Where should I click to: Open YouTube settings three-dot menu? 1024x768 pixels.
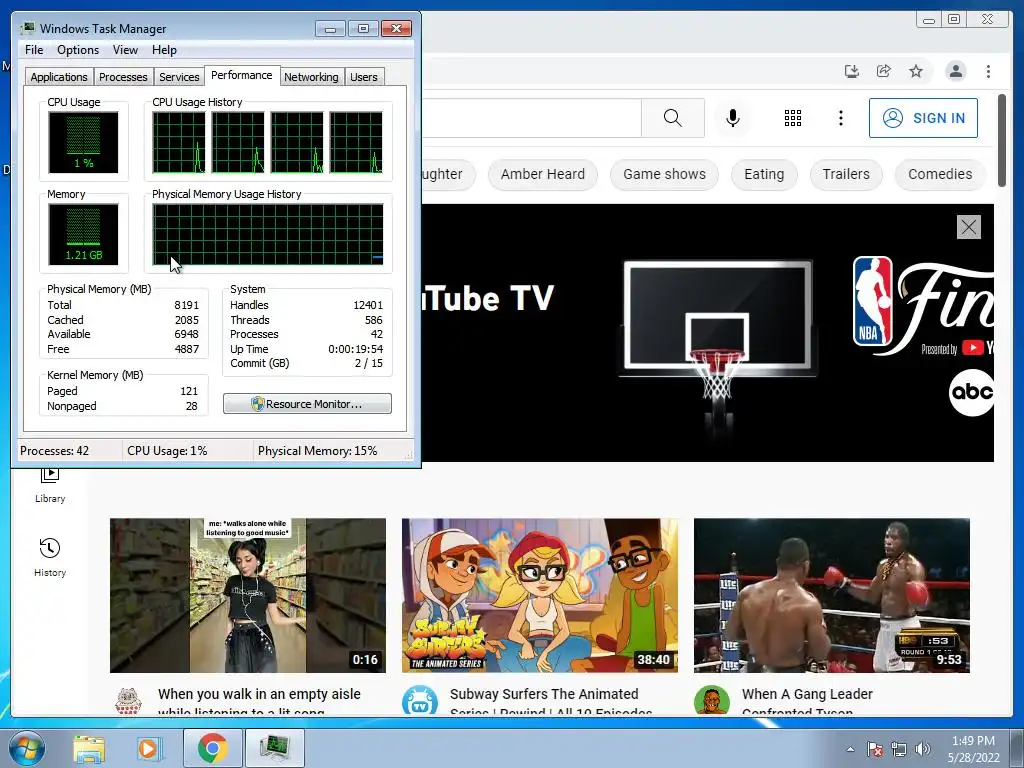[x=840, y=118]
